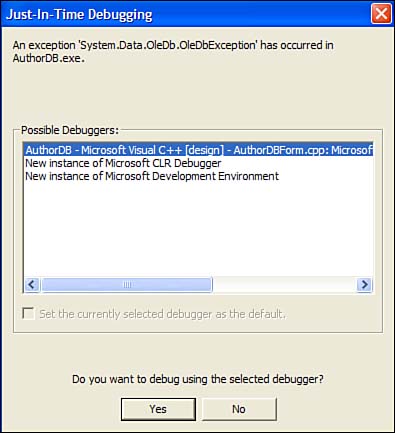
Task: Click 'has occurred in' text of the message
Action: [x=297, y=45]
